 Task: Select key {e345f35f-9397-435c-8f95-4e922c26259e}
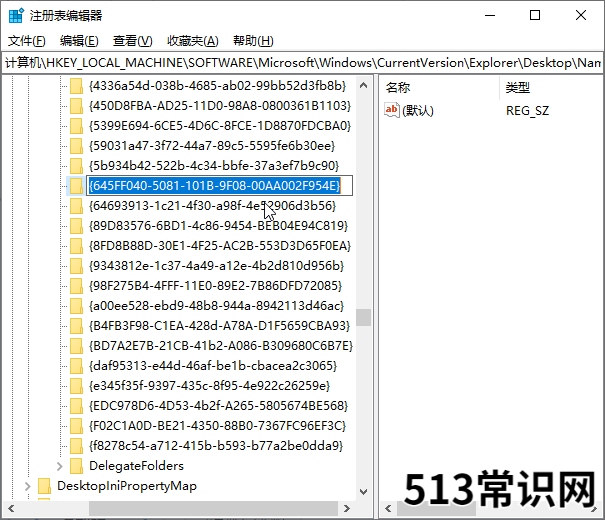pyautogui.click(x=210, y=386)
